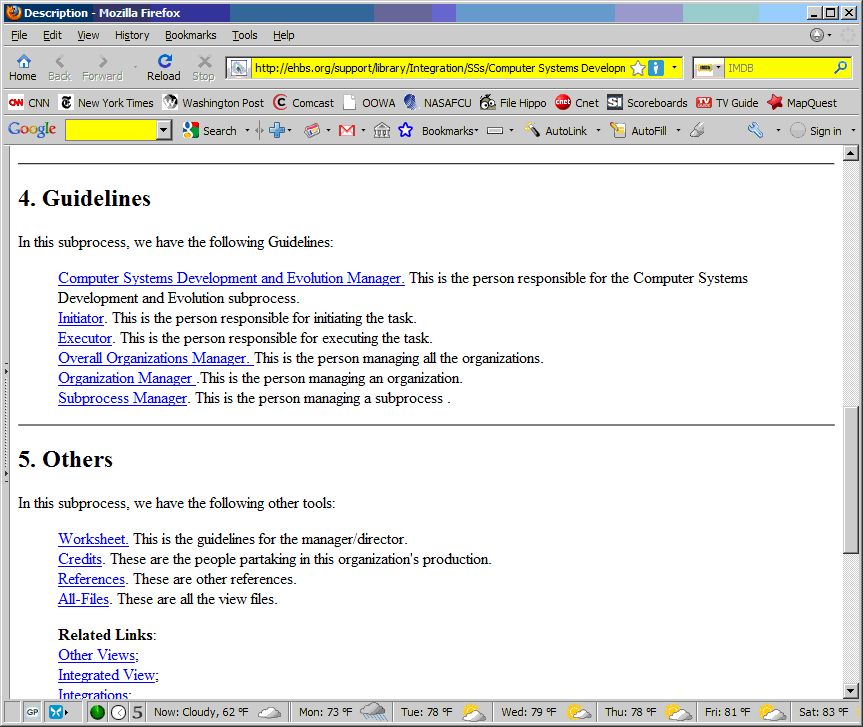Screen dimensions: 863x727
Task: Open the Tools menu
Action: (244, 35)
